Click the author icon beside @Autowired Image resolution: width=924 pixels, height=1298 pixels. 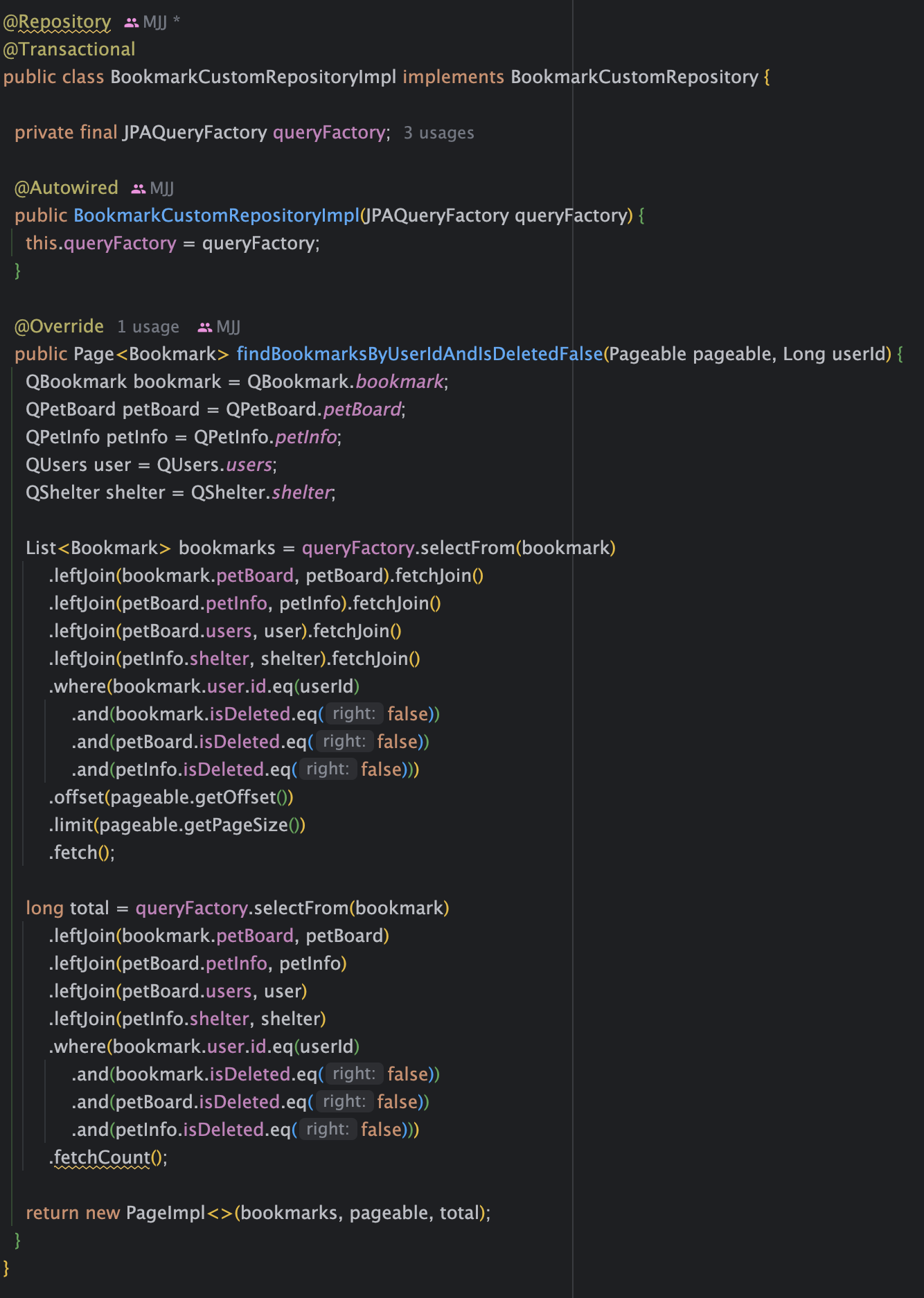tap(139, 188)
